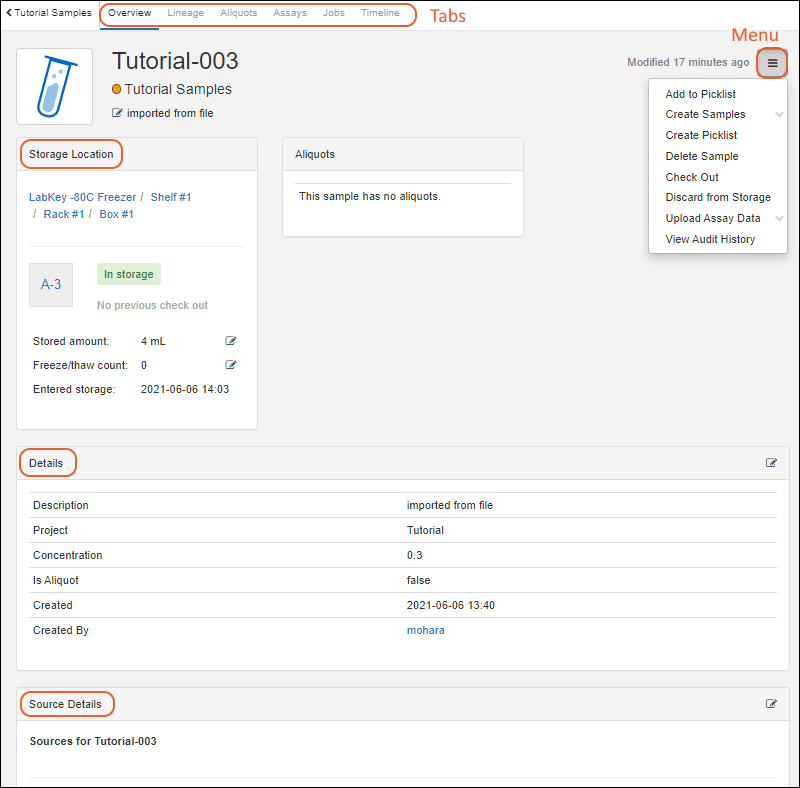Viewport: 800px width, 788px height.
Task: Expand the Create Samples submenu
Action: click(x=779, y=115)
